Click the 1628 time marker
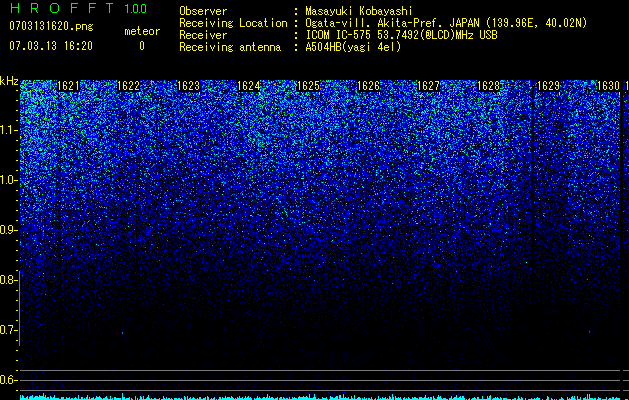 click(489, 86)
